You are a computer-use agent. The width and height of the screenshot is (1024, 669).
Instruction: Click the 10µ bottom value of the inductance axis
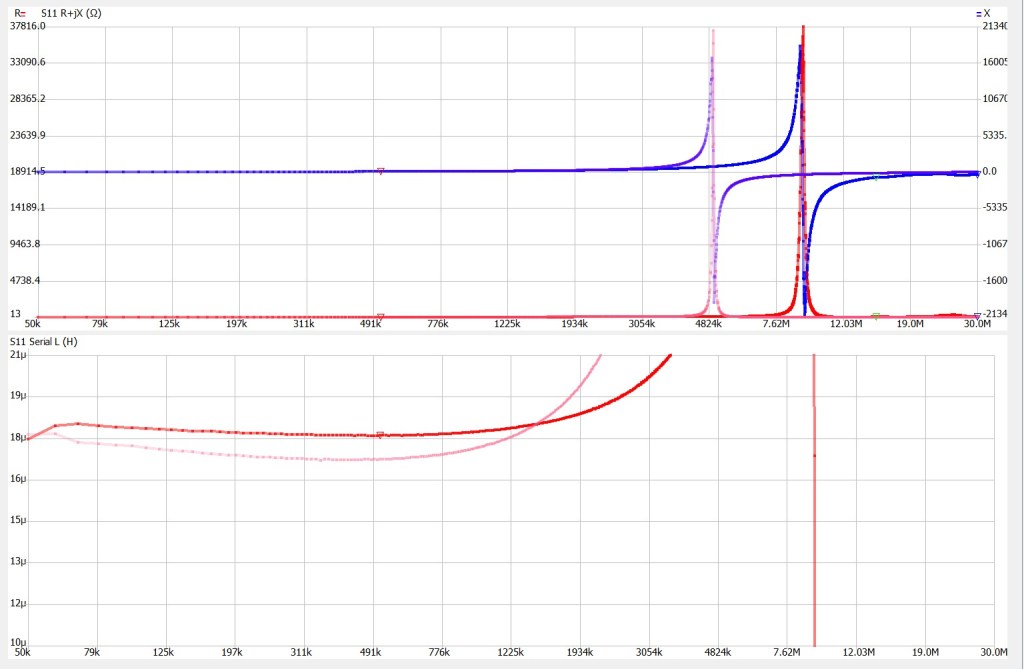coord(17,643)
